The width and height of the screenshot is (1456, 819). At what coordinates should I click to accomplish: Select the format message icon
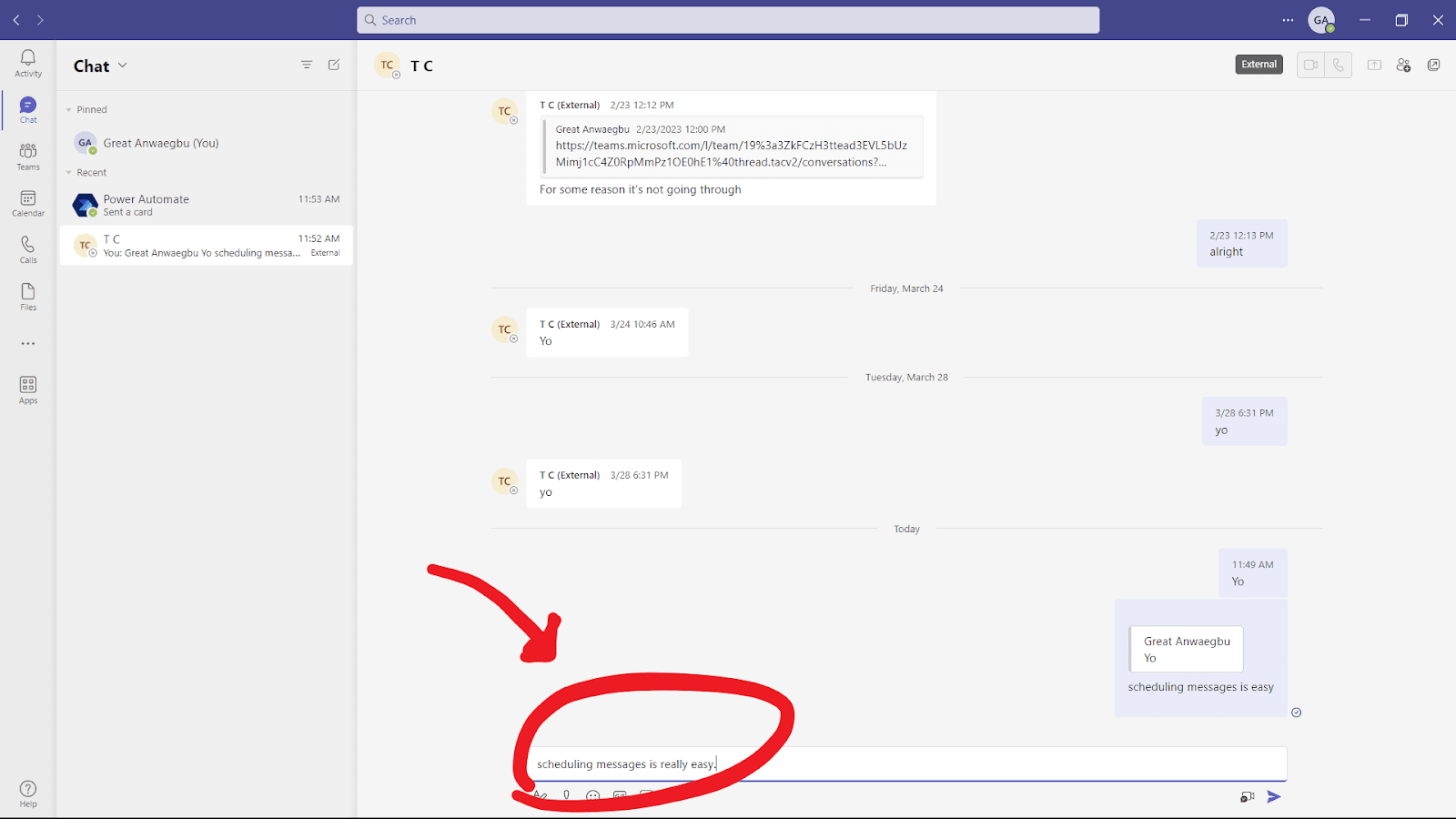tap(540, 794)
